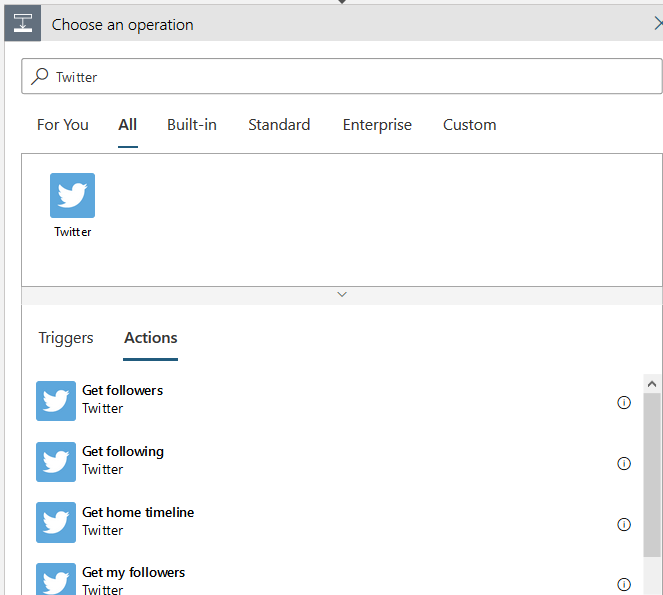Click the Get following Twitter icon

click(x=56, y=462)
